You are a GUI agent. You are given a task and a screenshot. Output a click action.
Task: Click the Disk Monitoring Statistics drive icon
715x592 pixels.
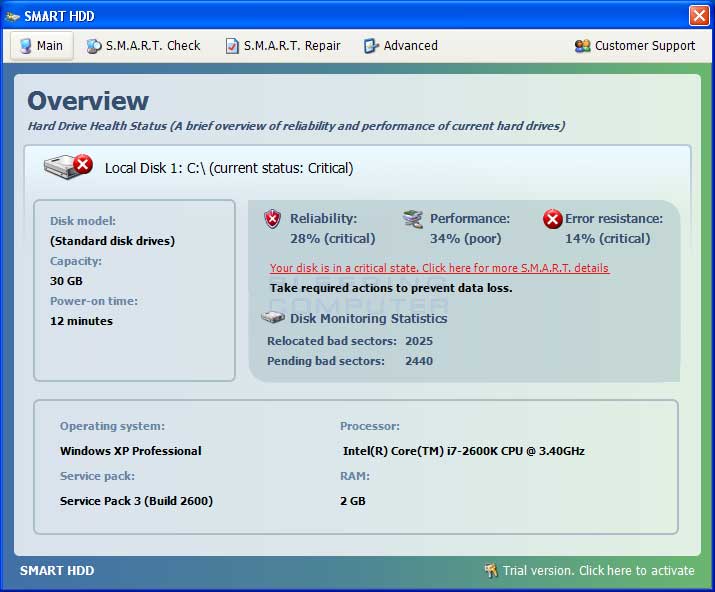click(273, 317)
